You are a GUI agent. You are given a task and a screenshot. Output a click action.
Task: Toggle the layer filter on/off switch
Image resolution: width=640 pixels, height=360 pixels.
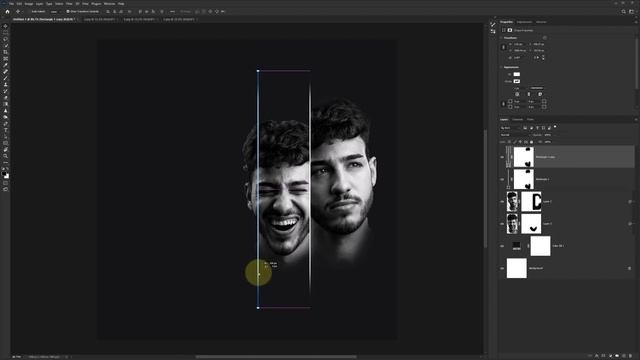pos(555,127)
